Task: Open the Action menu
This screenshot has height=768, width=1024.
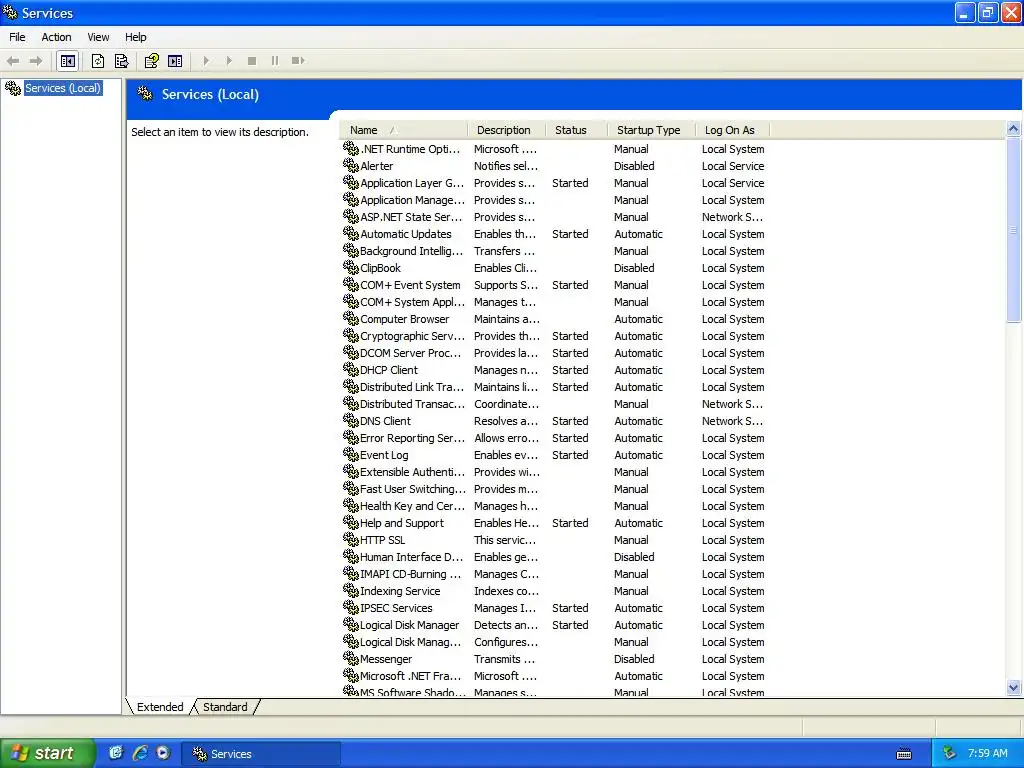Action: coord(56,37)
